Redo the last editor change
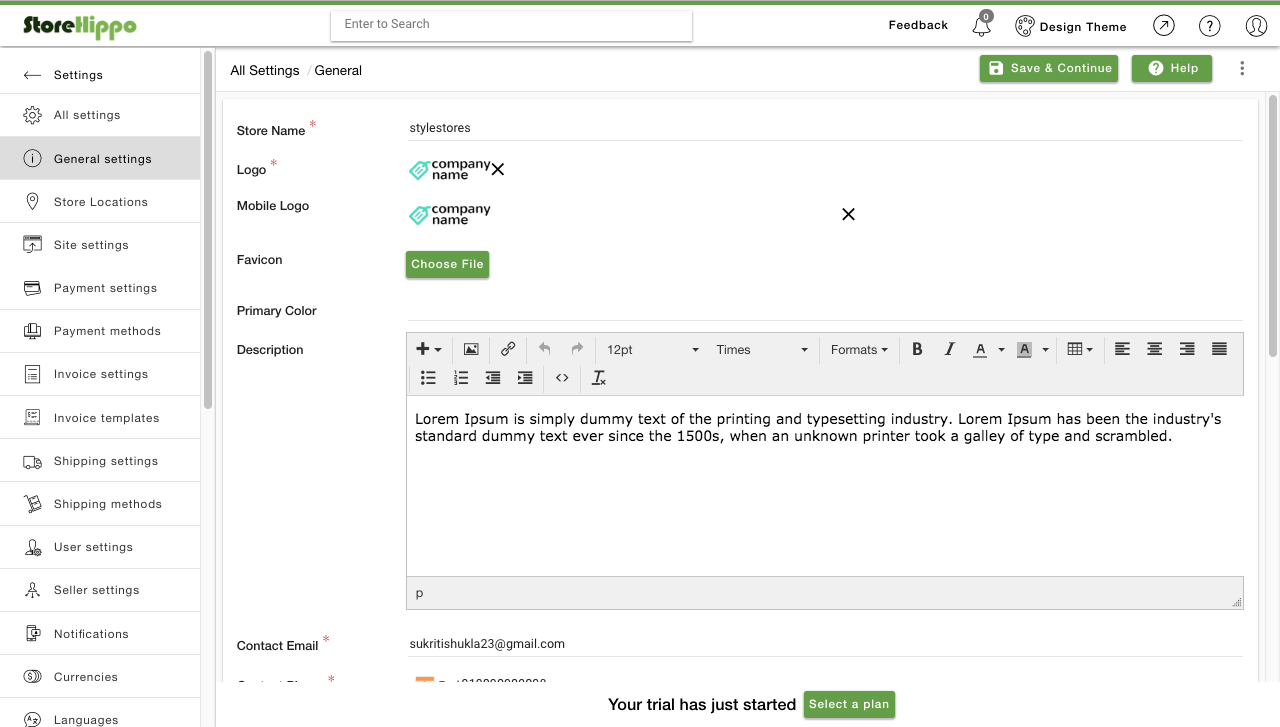The image size is (1280, 727). tap(577, 349)
